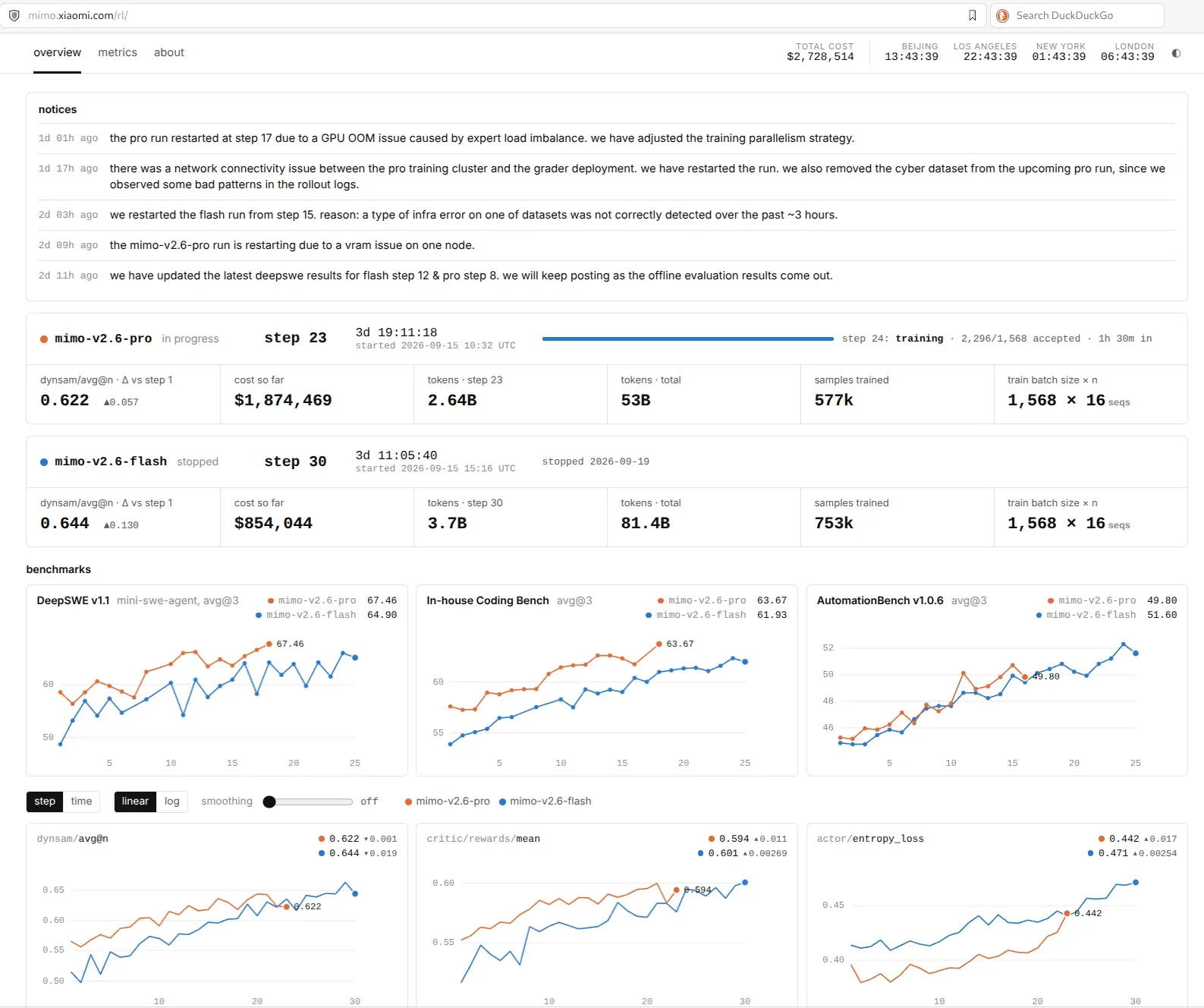Toggle mimo-v2.6-flash series in the metrics legend
Viewport: 1204px width, 1008px height.
pyautogui.click(x=545, y=802)
